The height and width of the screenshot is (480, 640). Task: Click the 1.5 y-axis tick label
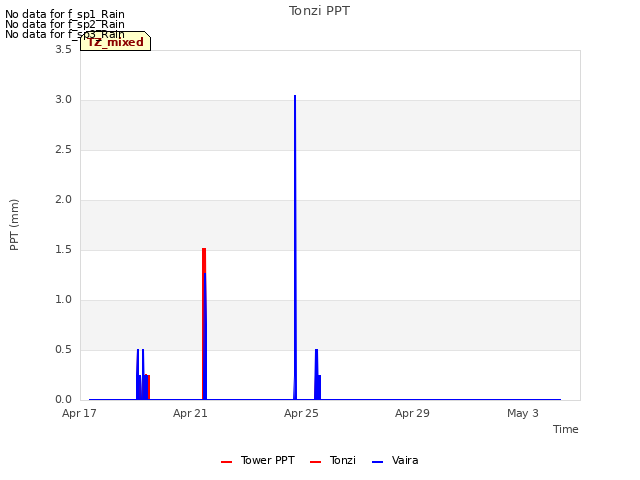tap(64, 249)
